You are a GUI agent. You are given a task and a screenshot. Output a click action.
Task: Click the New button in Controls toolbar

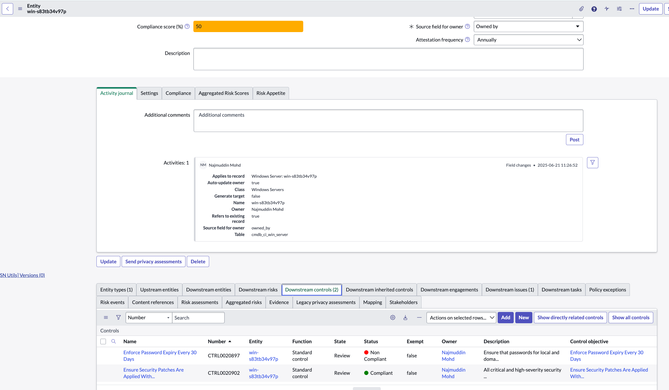(x=524, y=317)
